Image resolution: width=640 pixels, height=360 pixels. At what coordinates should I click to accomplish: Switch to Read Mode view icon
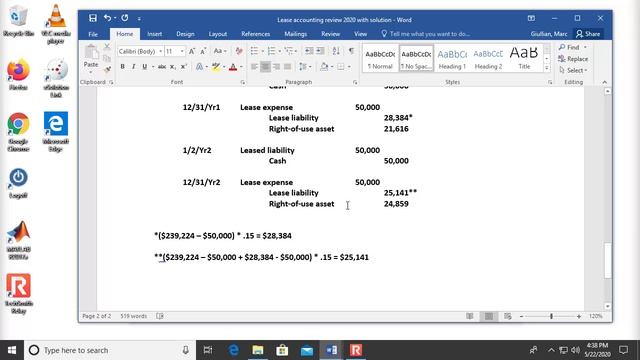470,316
